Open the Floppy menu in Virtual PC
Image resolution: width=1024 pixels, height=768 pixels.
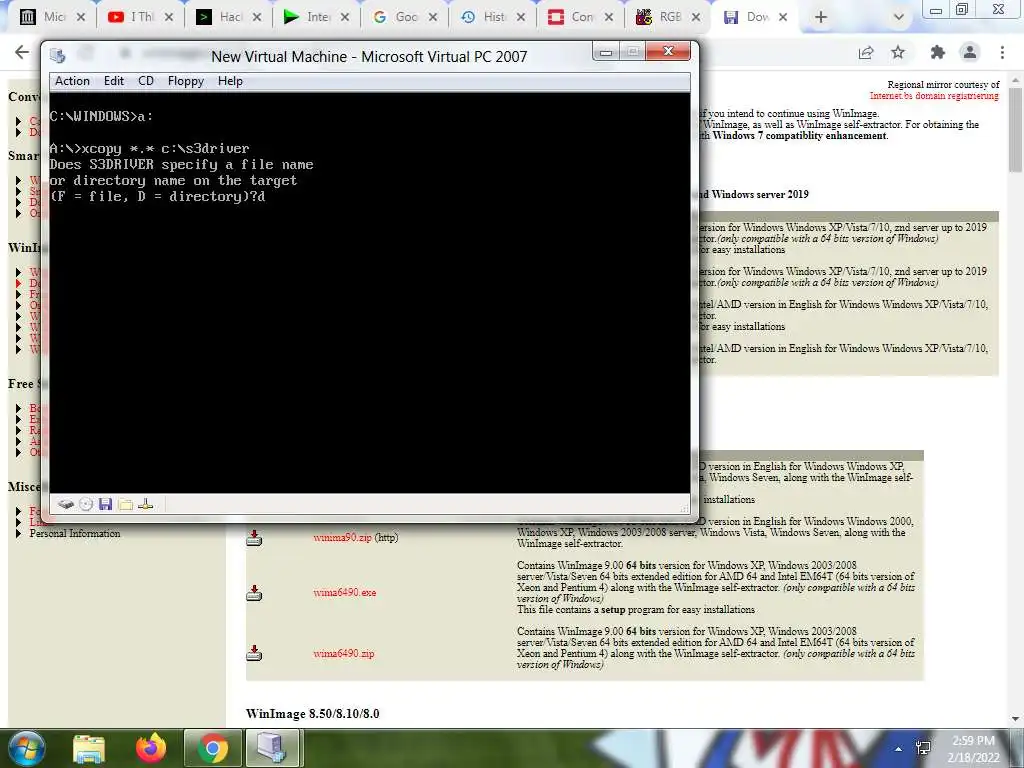pyautogui.click(x=185, y=81)
